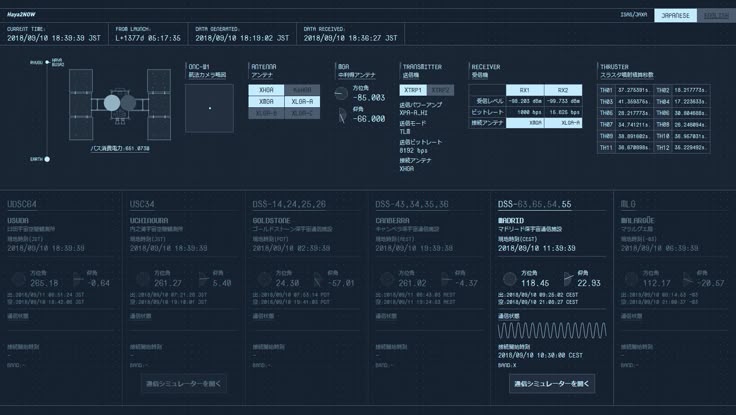This screenshot has width=736, height=415.
Task: Click Madrid connection start 10:30:00 CEST
Action: pos(540,355)
